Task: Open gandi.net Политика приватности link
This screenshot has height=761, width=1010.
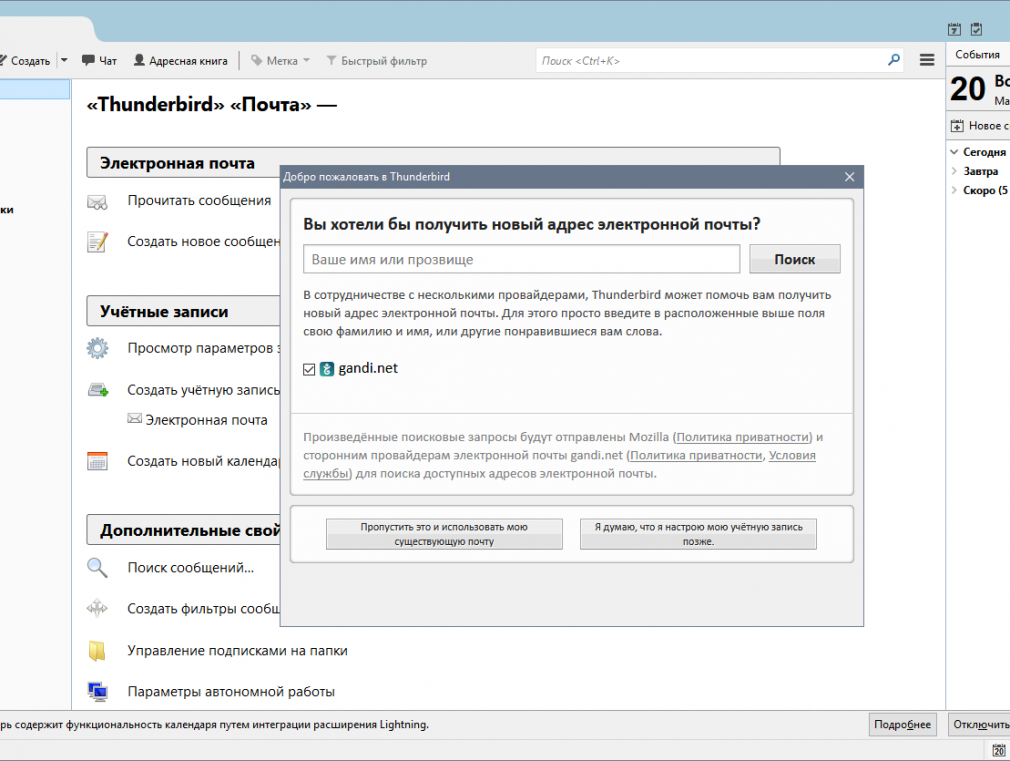Action: coord(696,455)
